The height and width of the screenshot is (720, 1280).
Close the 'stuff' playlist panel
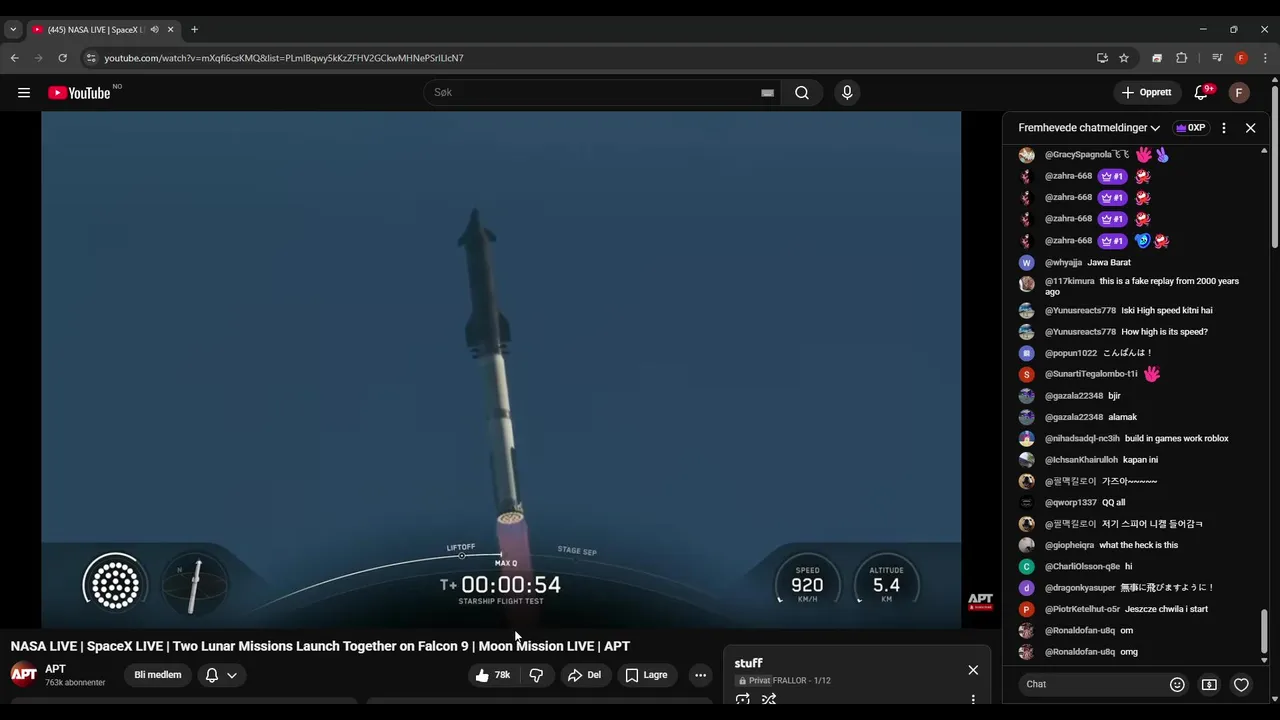click(973, 670)
